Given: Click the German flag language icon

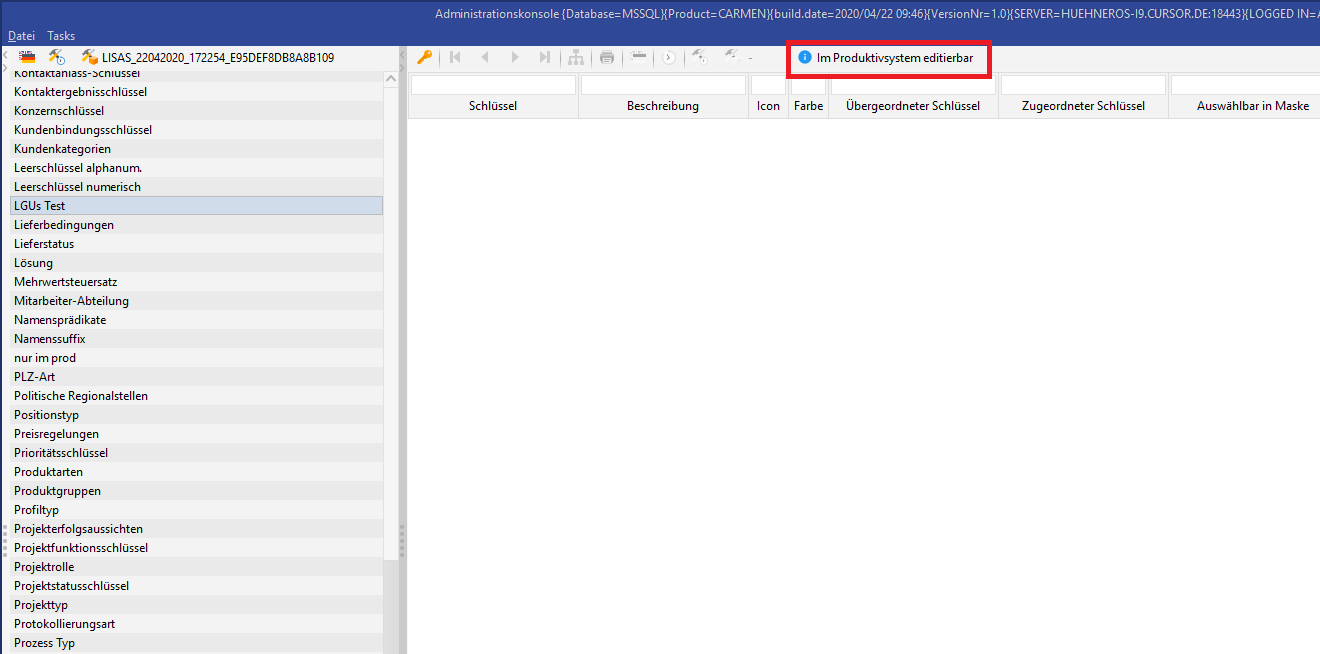Looking at the screenshot, I should pos(27,58).
